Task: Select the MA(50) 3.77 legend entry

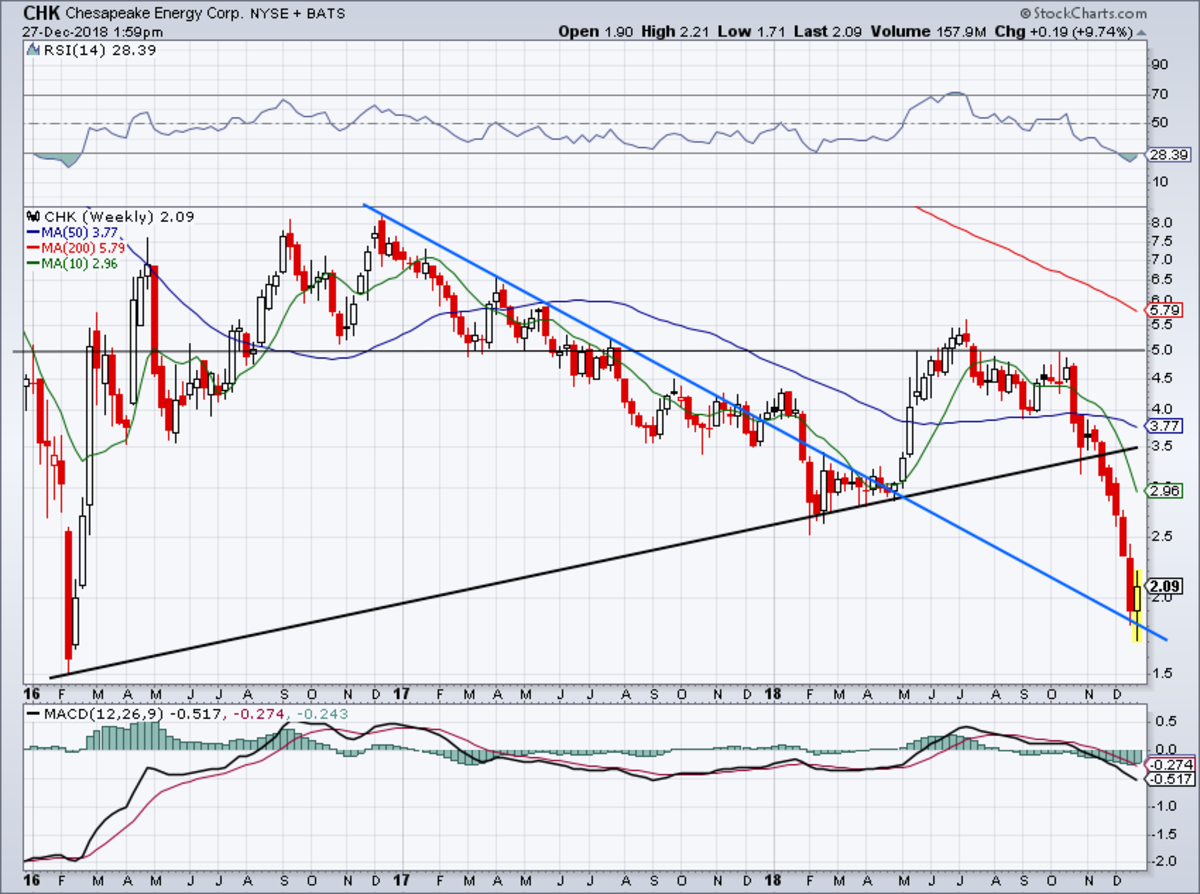Action: pyautogui.click(x=72, y=232)
